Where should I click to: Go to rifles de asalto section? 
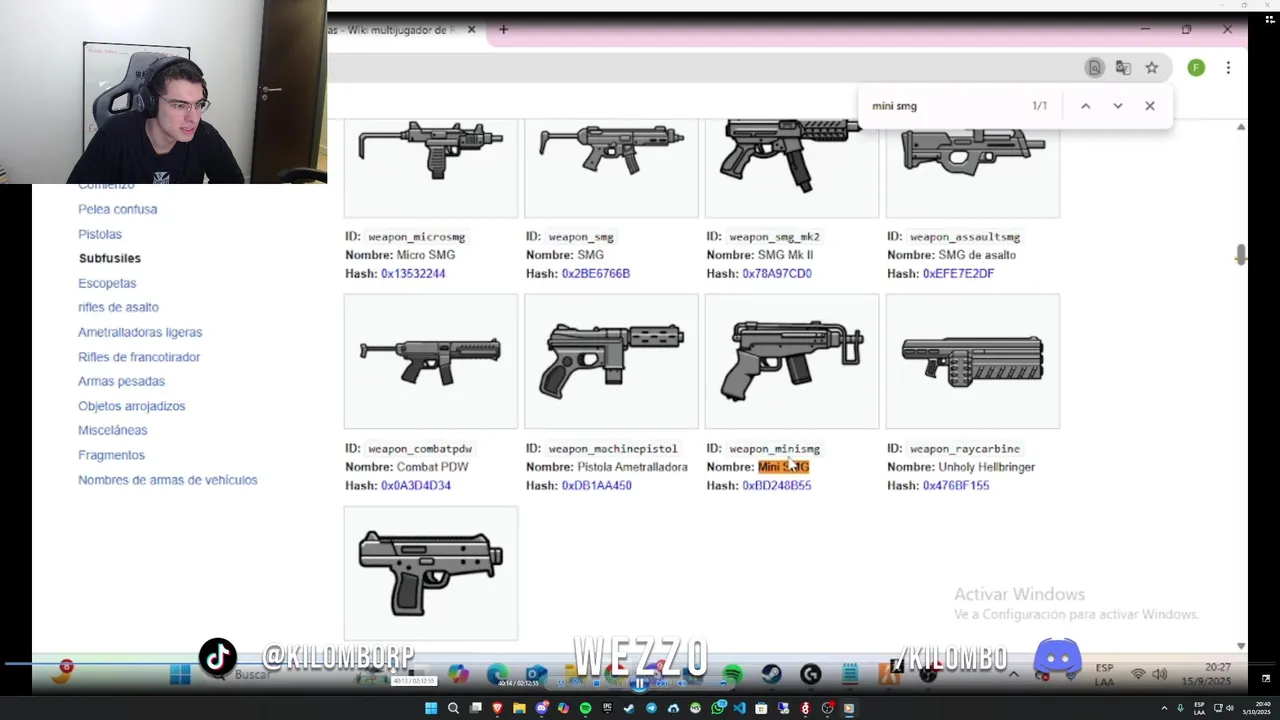tap(118, 307)
